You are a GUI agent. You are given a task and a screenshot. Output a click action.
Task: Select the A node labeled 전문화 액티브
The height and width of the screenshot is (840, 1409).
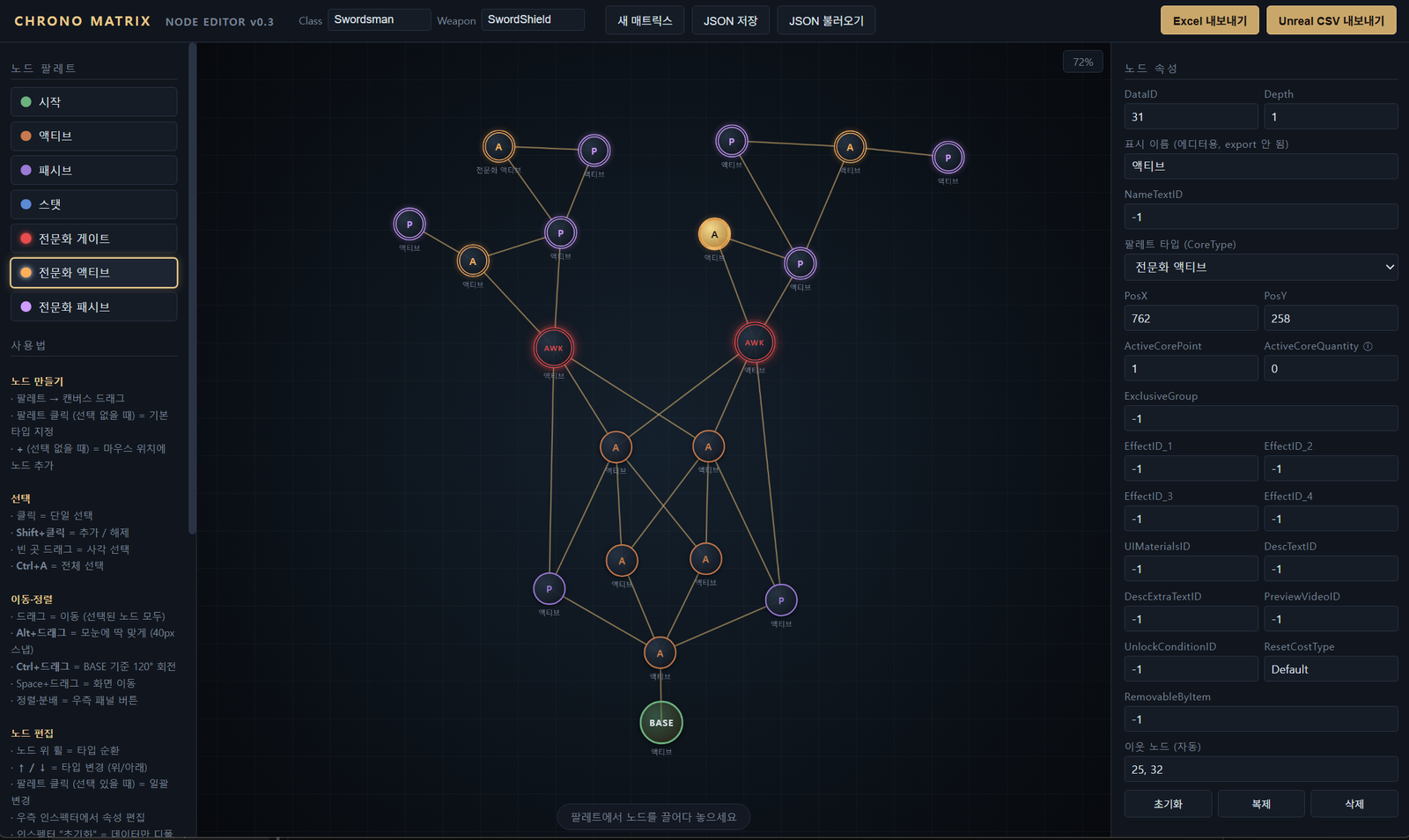click(x=498, y=147)
